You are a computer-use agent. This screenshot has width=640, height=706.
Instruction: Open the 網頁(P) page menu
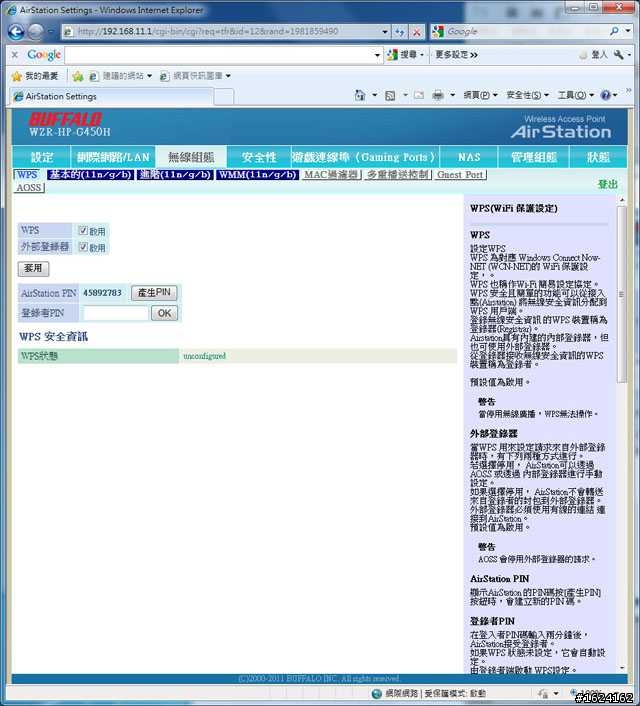click(480, 95)
